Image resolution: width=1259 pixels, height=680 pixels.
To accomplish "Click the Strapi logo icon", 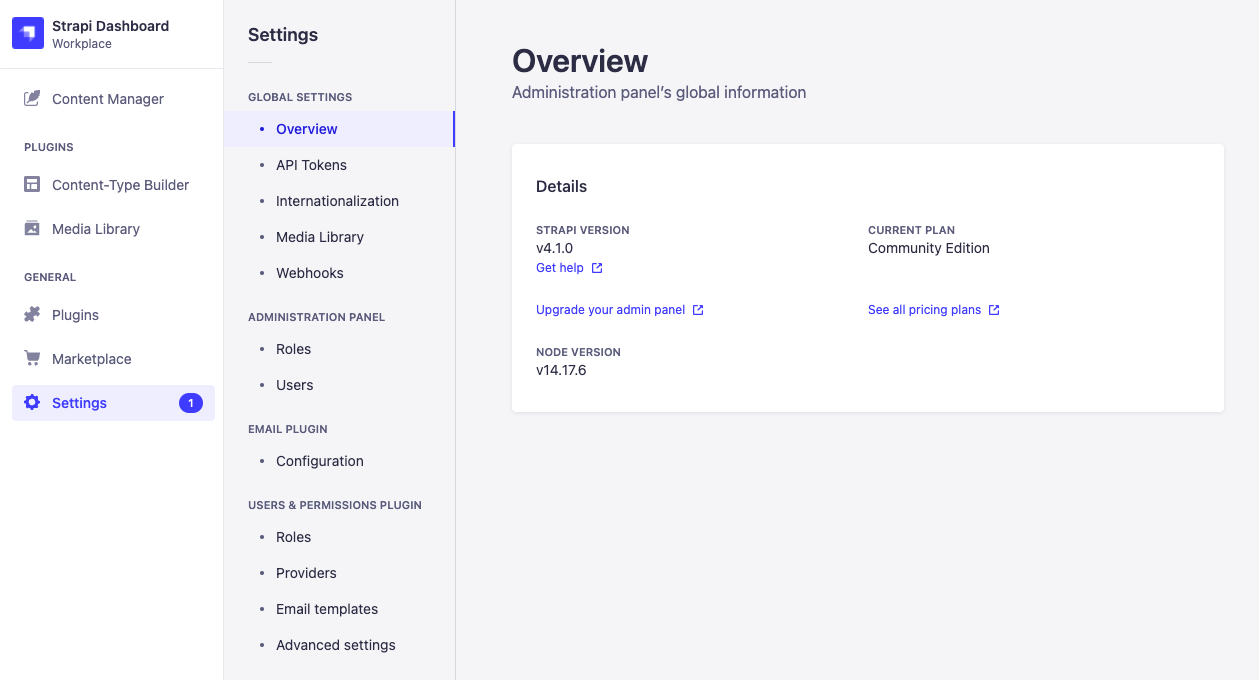I will click(28, 33).
